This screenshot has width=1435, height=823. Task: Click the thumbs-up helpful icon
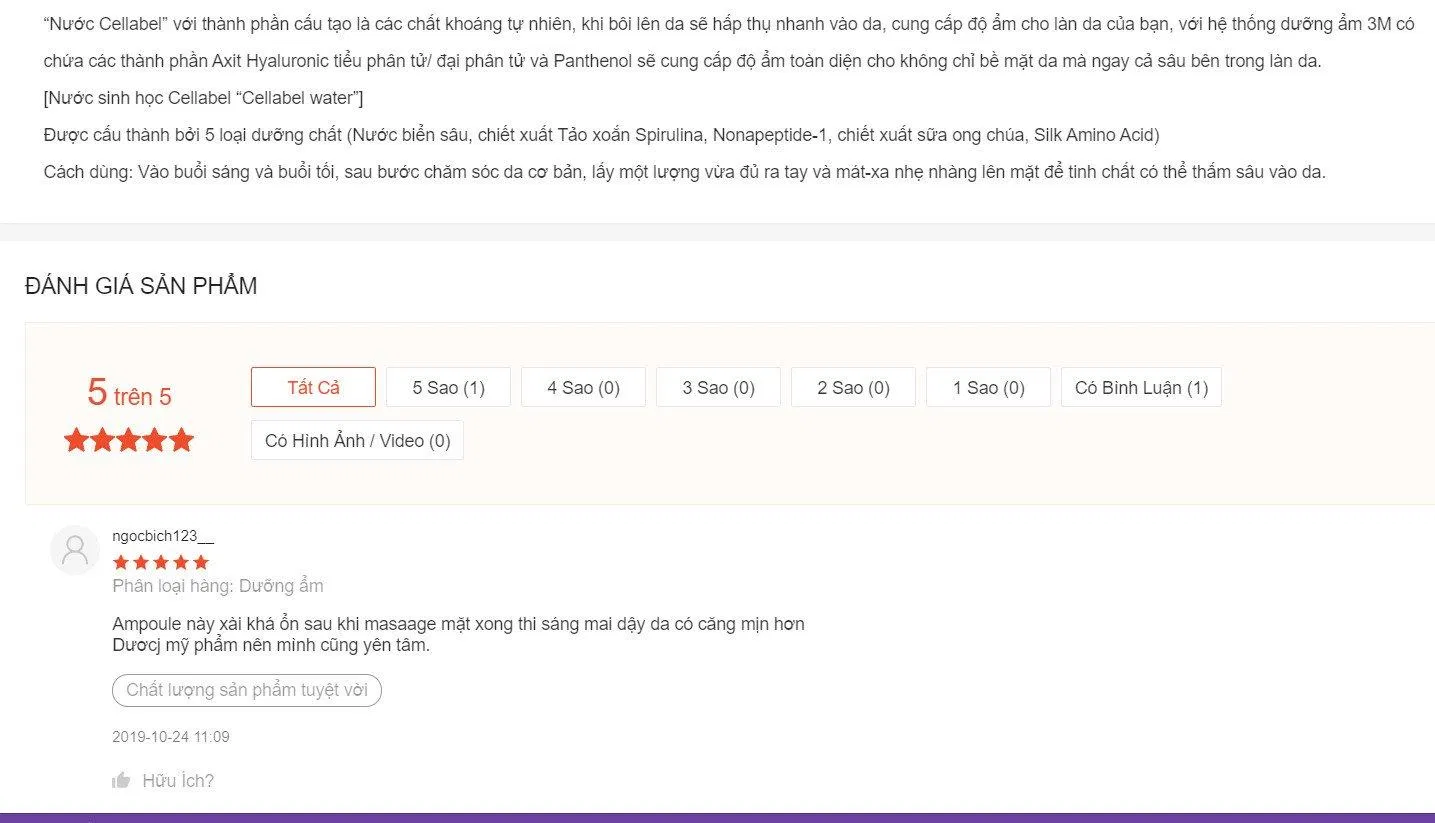(x=121, y=780)
